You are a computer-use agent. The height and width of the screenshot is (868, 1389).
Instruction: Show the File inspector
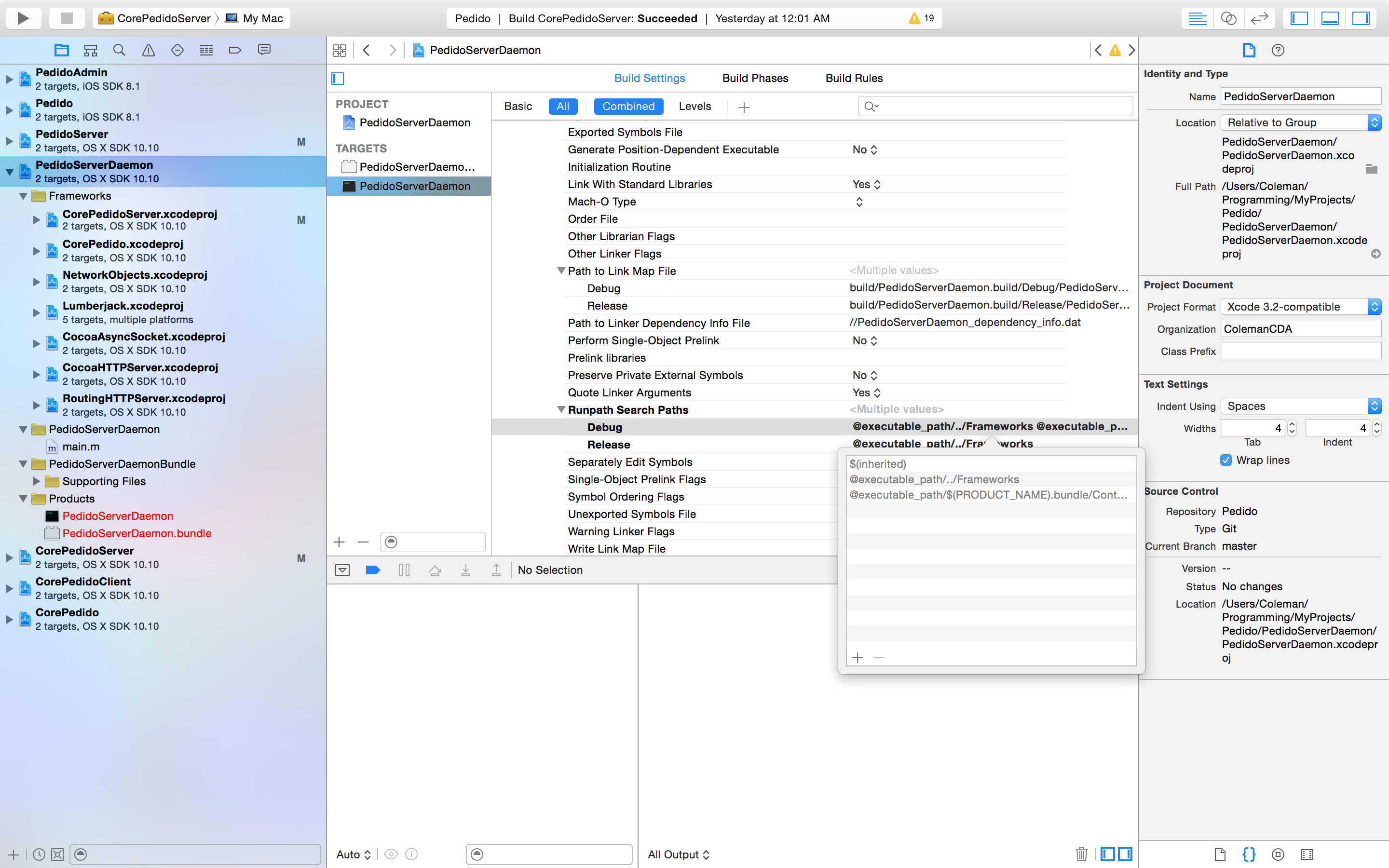(x=1249, y=51)
